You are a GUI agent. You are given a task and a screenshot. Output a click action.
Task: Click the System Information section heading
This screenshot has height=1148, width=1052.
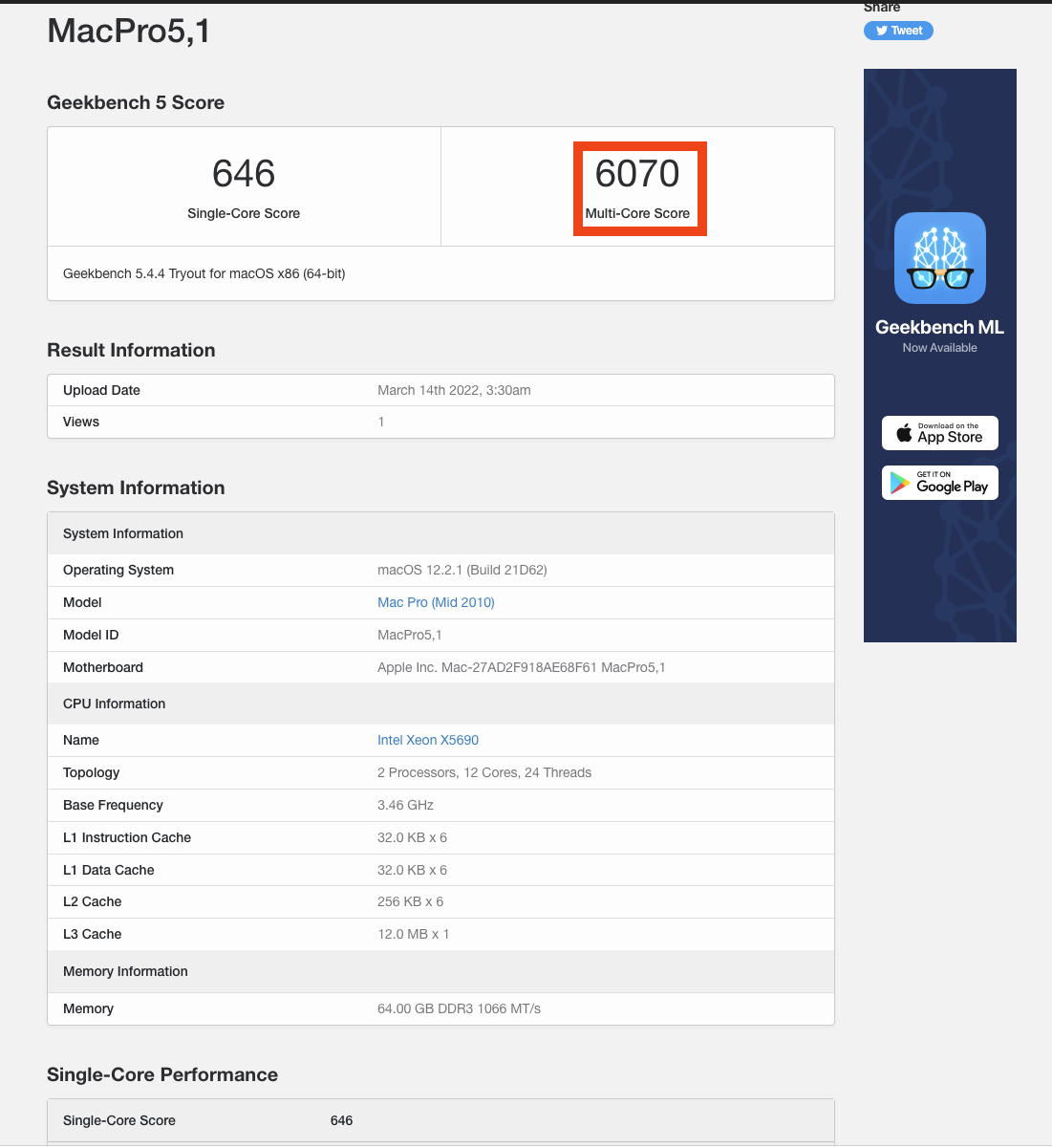point(136,487)
